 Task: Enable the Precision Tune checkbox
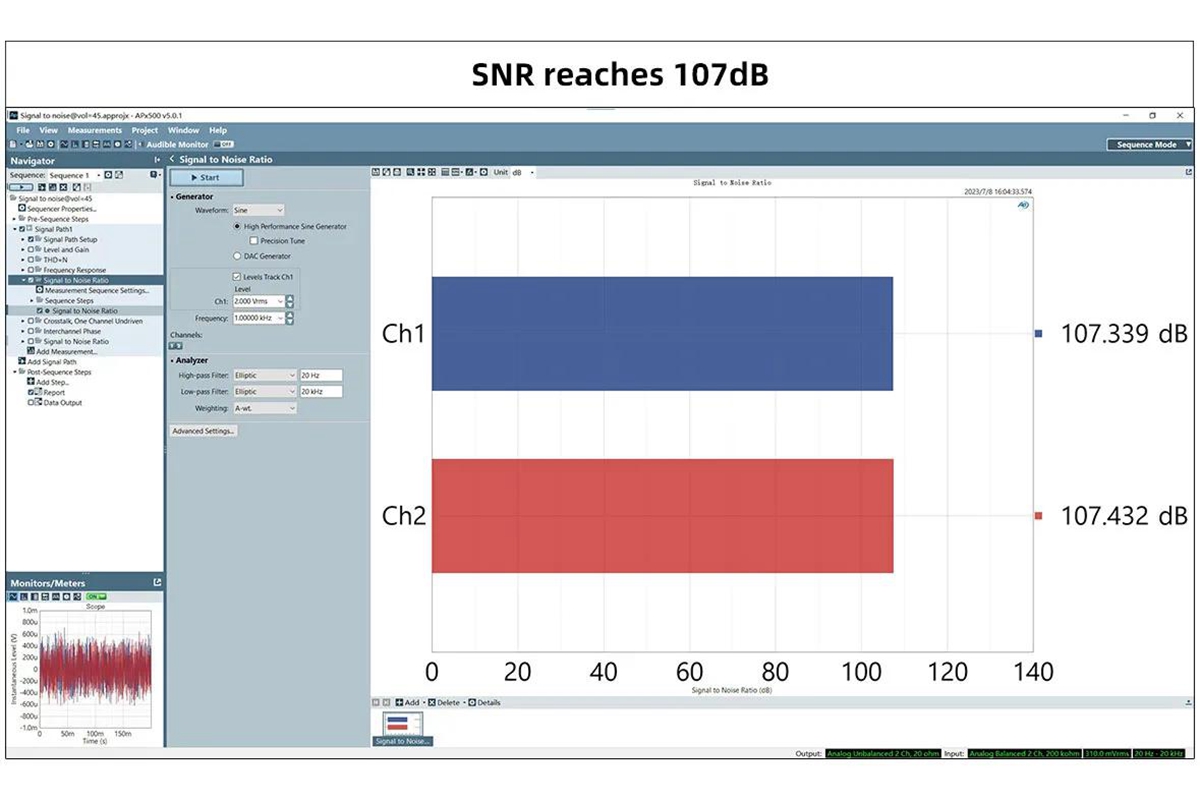253,241
